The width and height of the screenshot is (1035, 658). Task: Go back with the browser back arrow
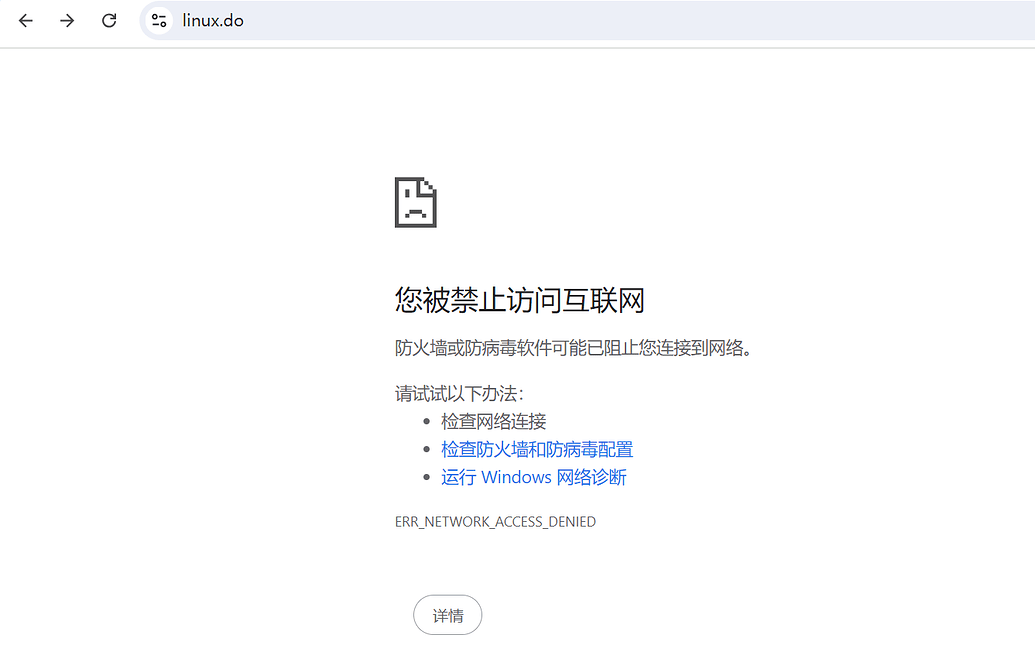click(26, 20)
